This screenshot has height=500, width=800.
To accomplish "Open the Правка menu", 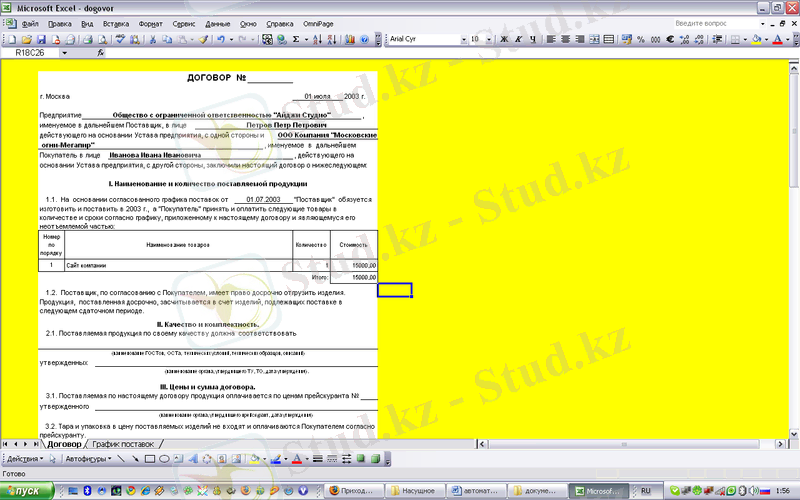I will (x=60, y=24).
